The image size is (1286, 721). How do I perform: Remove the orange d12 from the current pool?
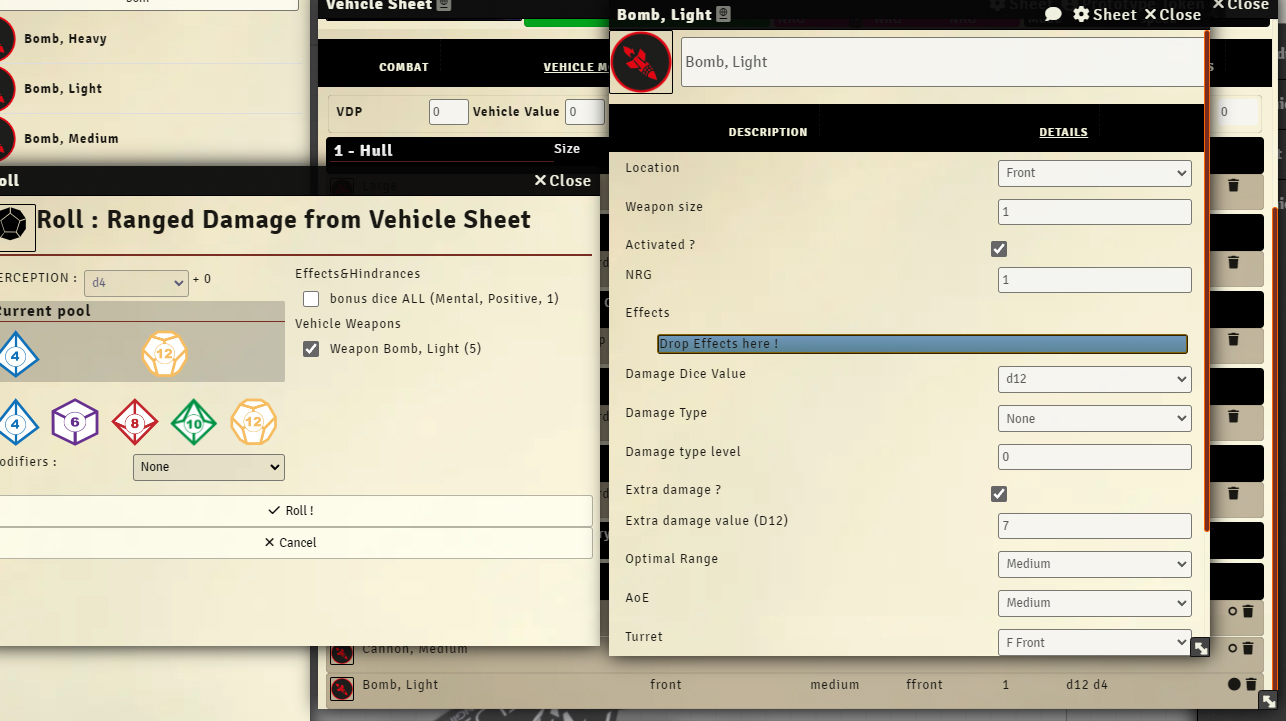tap(165, 354)
